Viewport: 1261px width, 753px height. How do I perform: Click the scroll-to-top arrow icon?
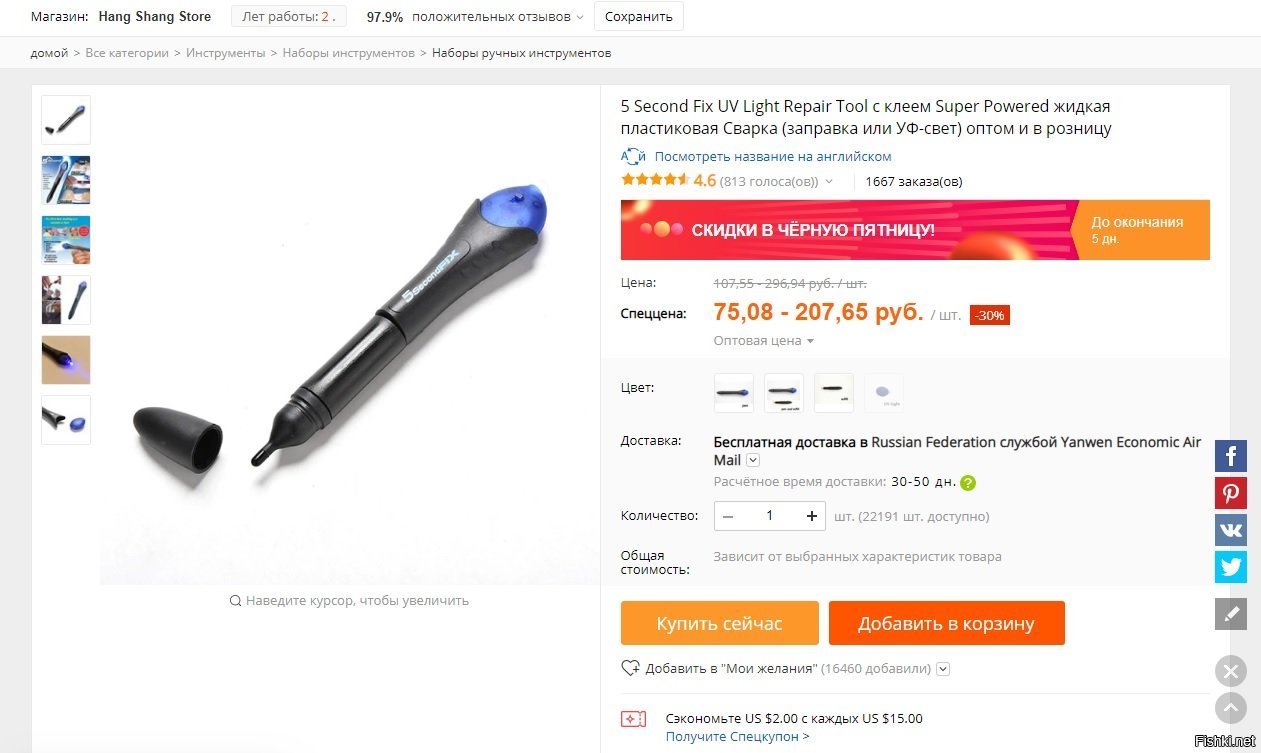pos(1231,708)
